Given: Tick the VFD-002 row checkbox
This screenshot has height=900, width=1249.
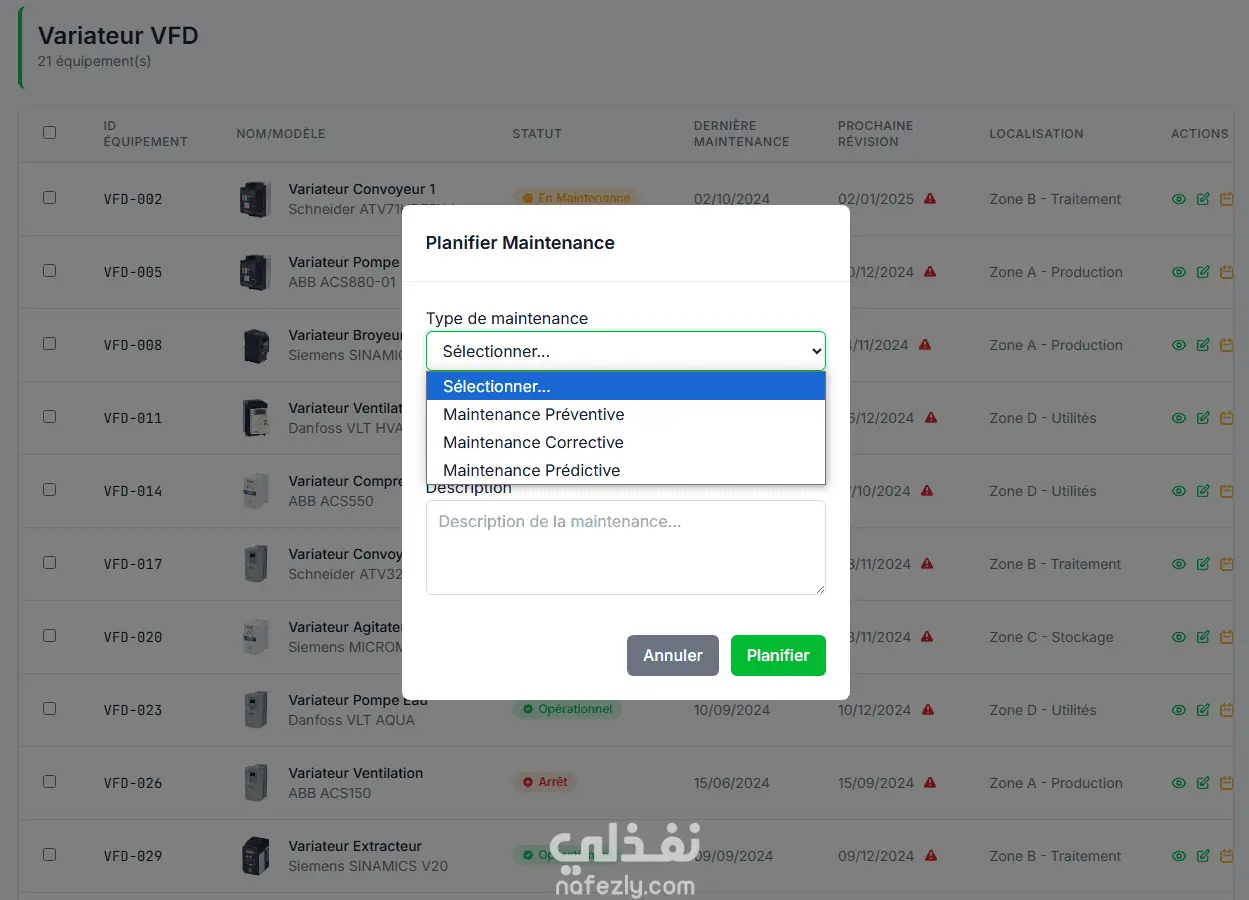Looking at the screenshot, I should click(49, 198).
